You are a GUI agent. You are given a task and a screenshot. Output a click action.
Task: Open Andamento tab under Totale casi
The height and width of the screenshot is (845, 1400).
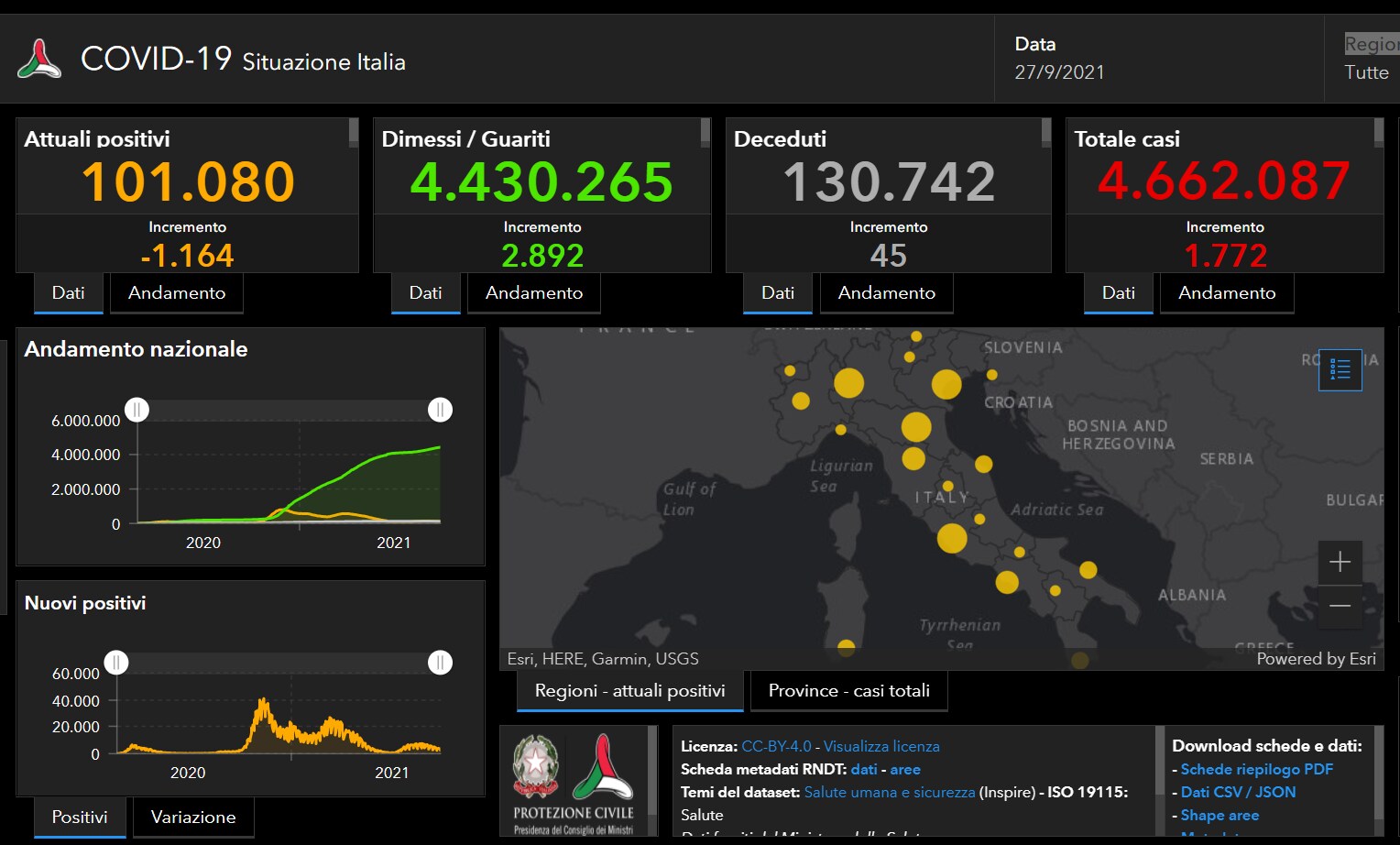1227,293
